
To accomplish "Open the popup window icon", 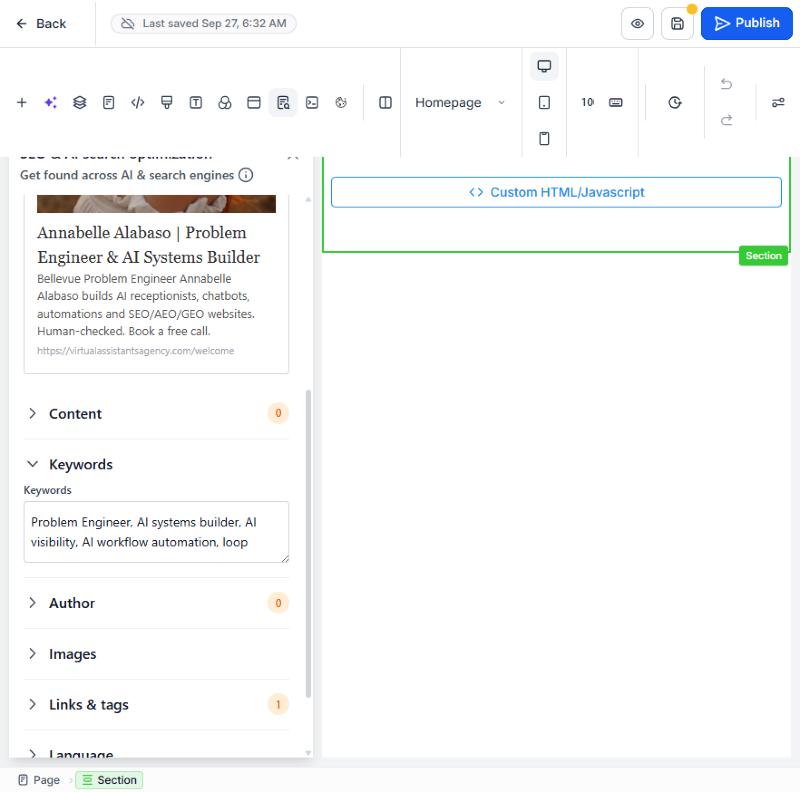I will click(x=254, y=103).
